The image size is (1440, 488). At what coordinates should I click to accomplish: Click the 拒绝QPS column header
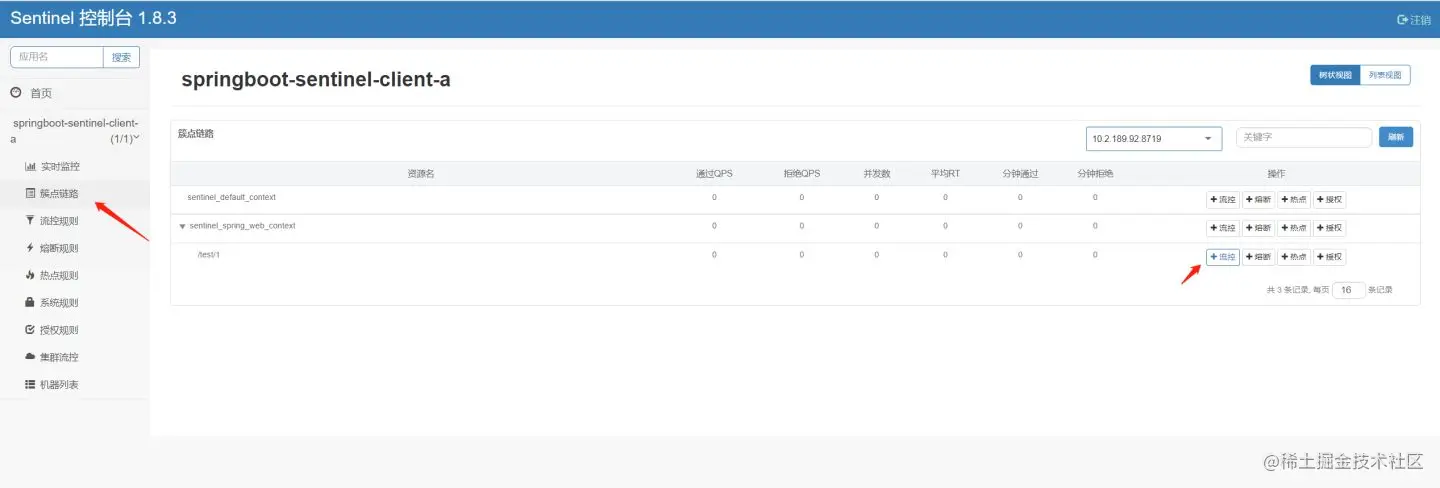coord(801,173)
